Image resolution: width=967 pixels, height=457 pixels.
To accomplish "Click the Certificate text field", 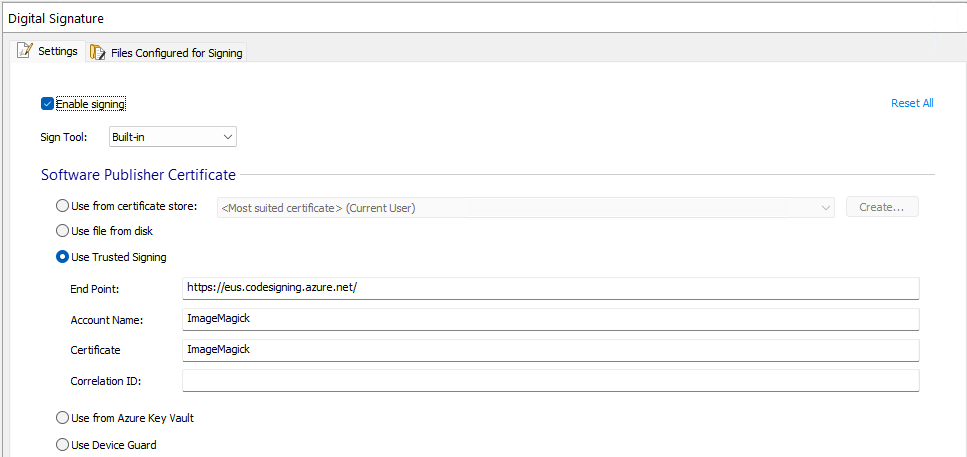I will [550, 350].
